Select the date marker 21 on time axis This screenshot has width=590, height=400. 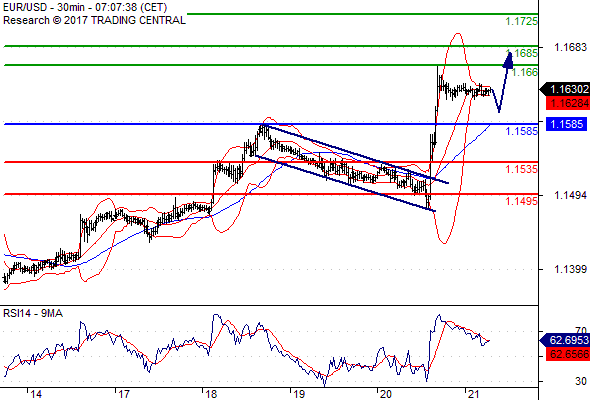[474, 394]
